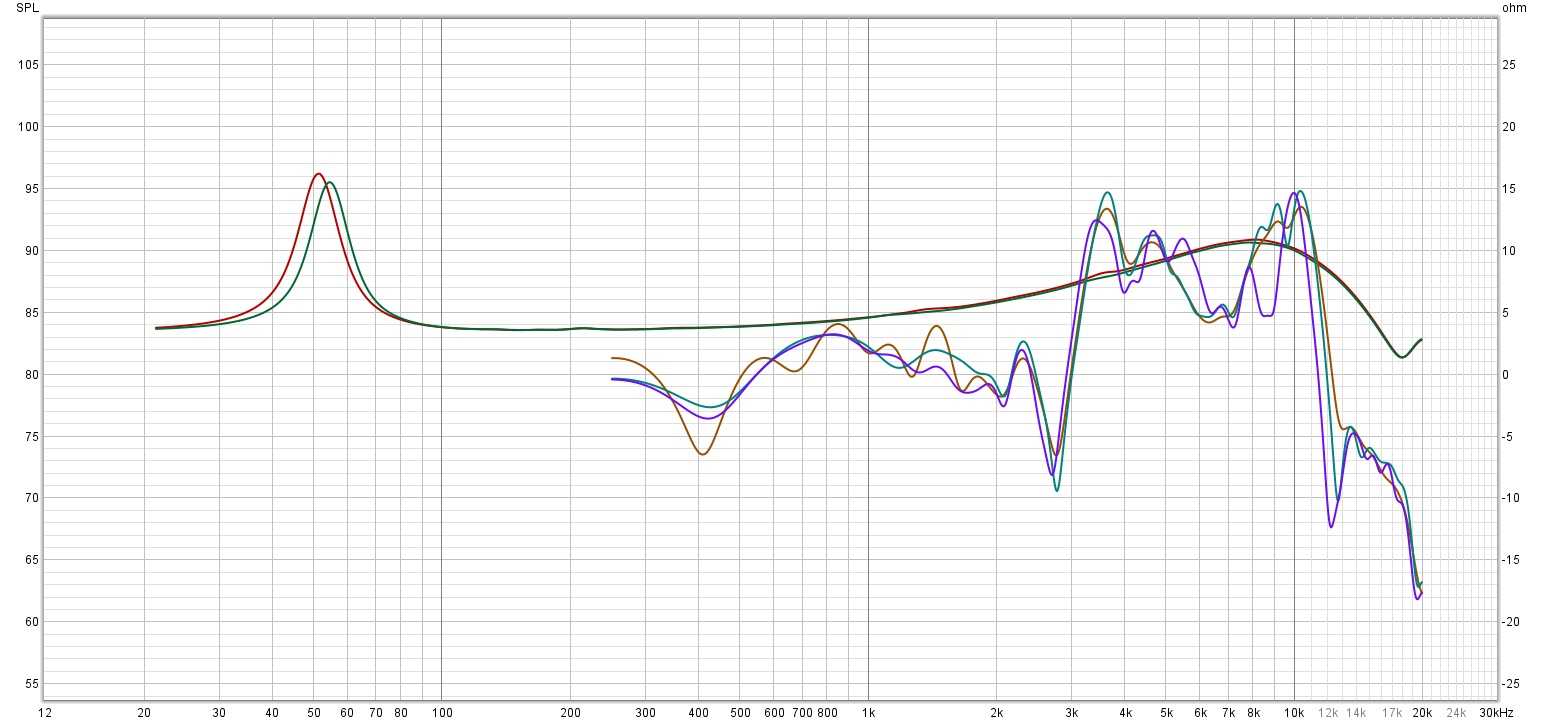This screenshot has width=1554, height=724.
Task: Click the -15 ohm tick label
Action: tap(1512, 560)
